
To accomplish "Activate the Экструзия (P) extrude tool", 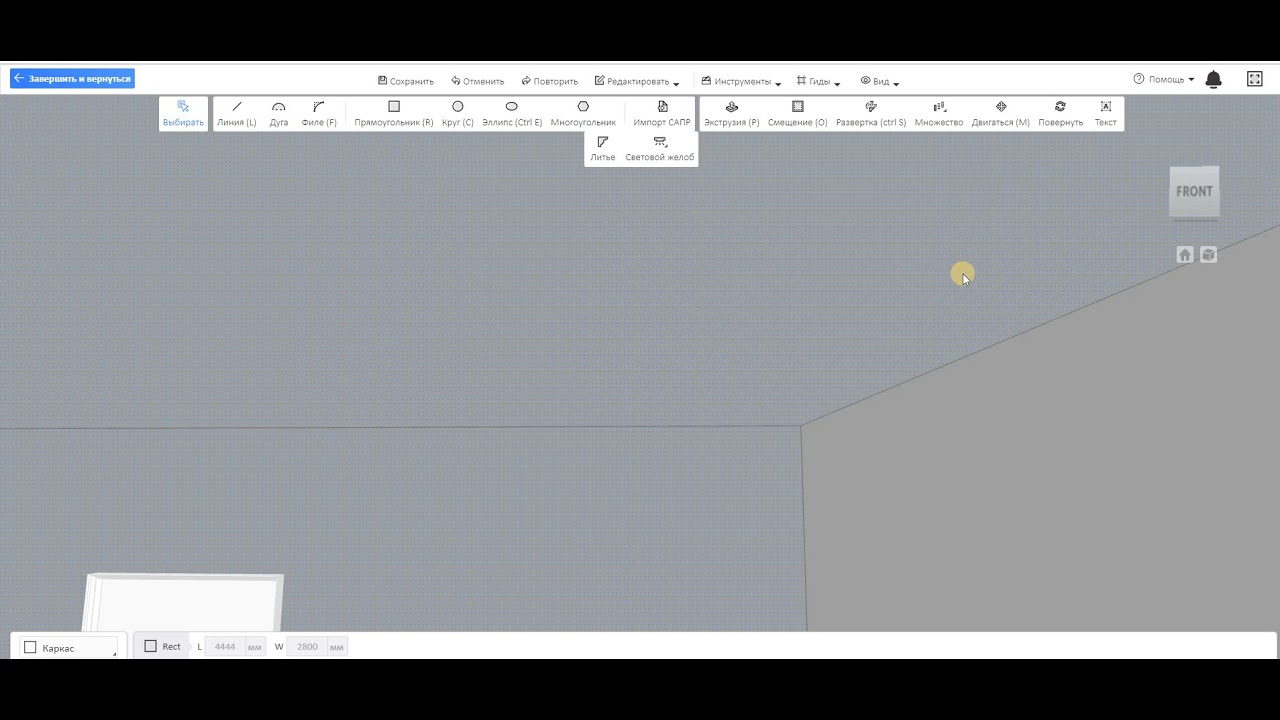I will [x=732, y=113].
